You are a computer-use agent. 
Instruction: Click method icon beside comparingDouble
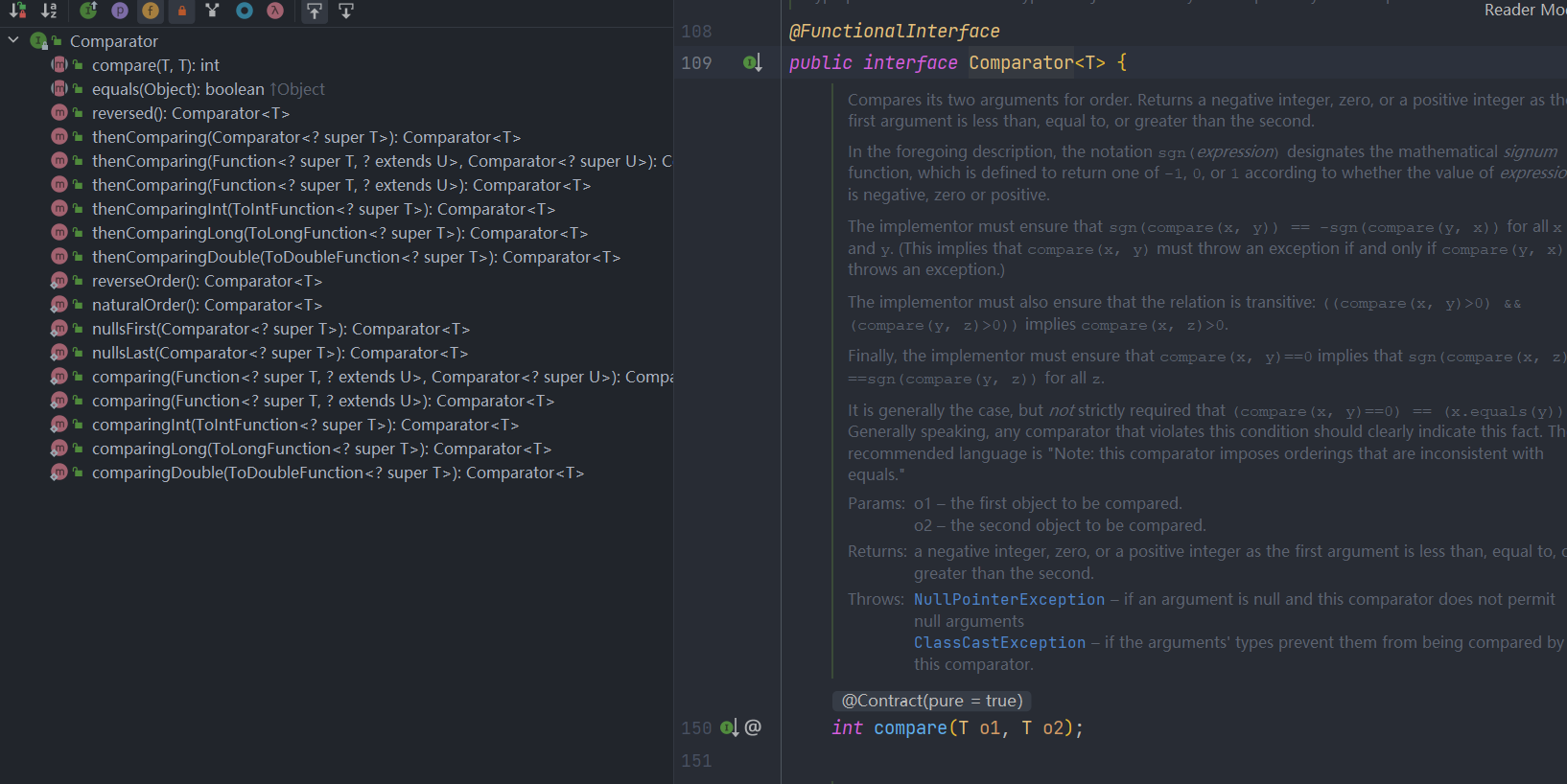tap(59, 472)
